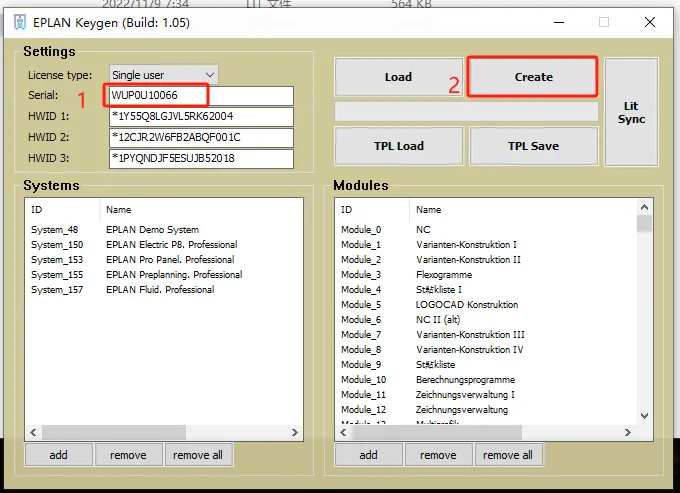Click the ID column header in Modules
680x493 pixels.
tap(373, 210)
